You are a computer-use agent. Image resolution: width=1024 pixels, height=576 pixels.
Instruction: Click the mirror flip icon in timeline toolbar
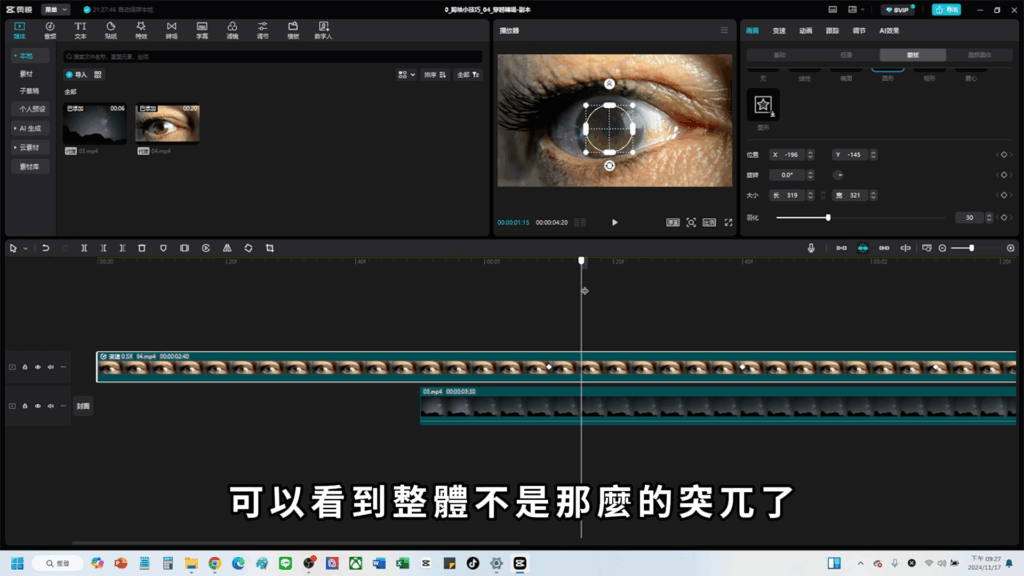tap(227, 248)
